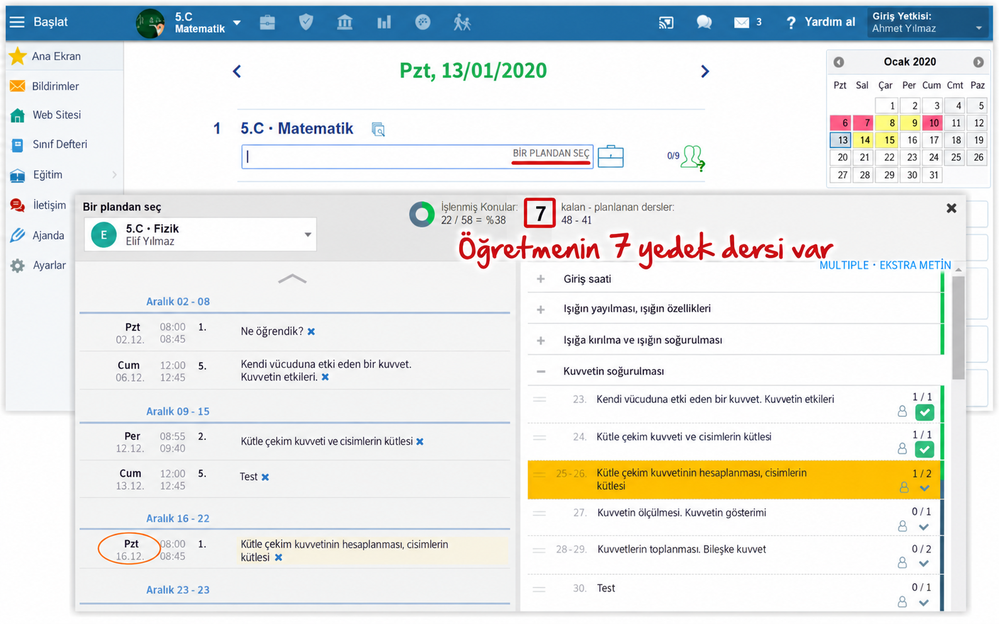Open the bar chart statistics icon
Screen dimensions: 999x624
coord(384,23)
